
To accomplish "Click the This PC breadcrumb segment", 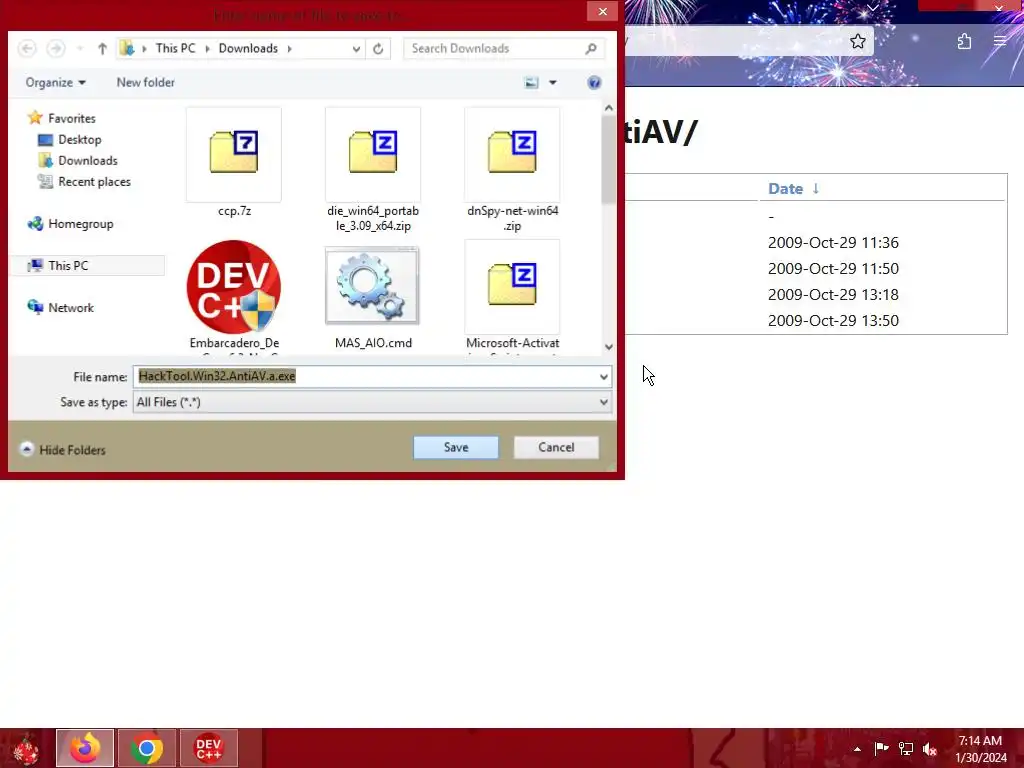I will tap(175, 48).
